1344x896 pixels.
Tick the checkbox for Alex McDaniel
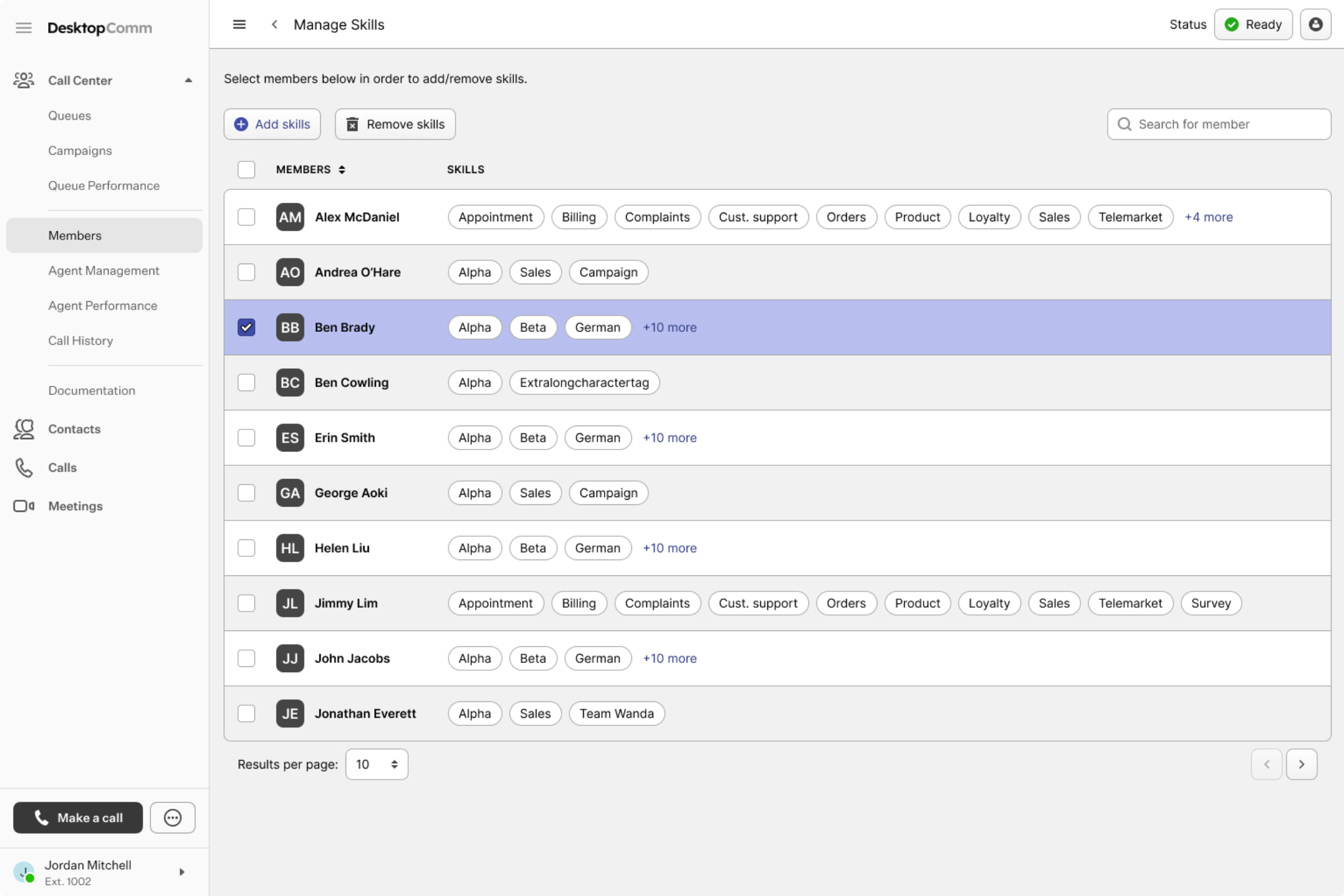click(246, 217)
